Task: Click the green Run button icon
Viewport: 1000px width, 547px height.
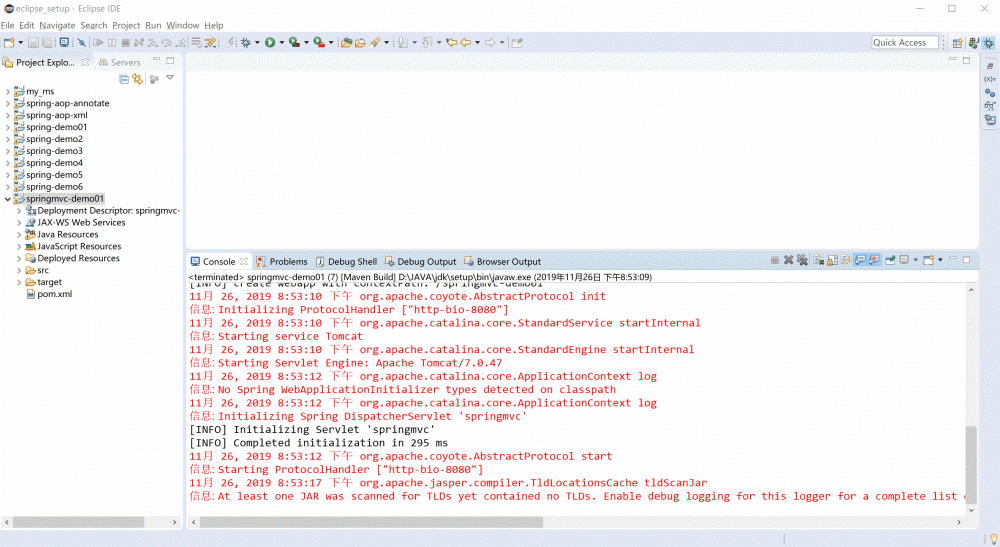Action: pos(270,43)
